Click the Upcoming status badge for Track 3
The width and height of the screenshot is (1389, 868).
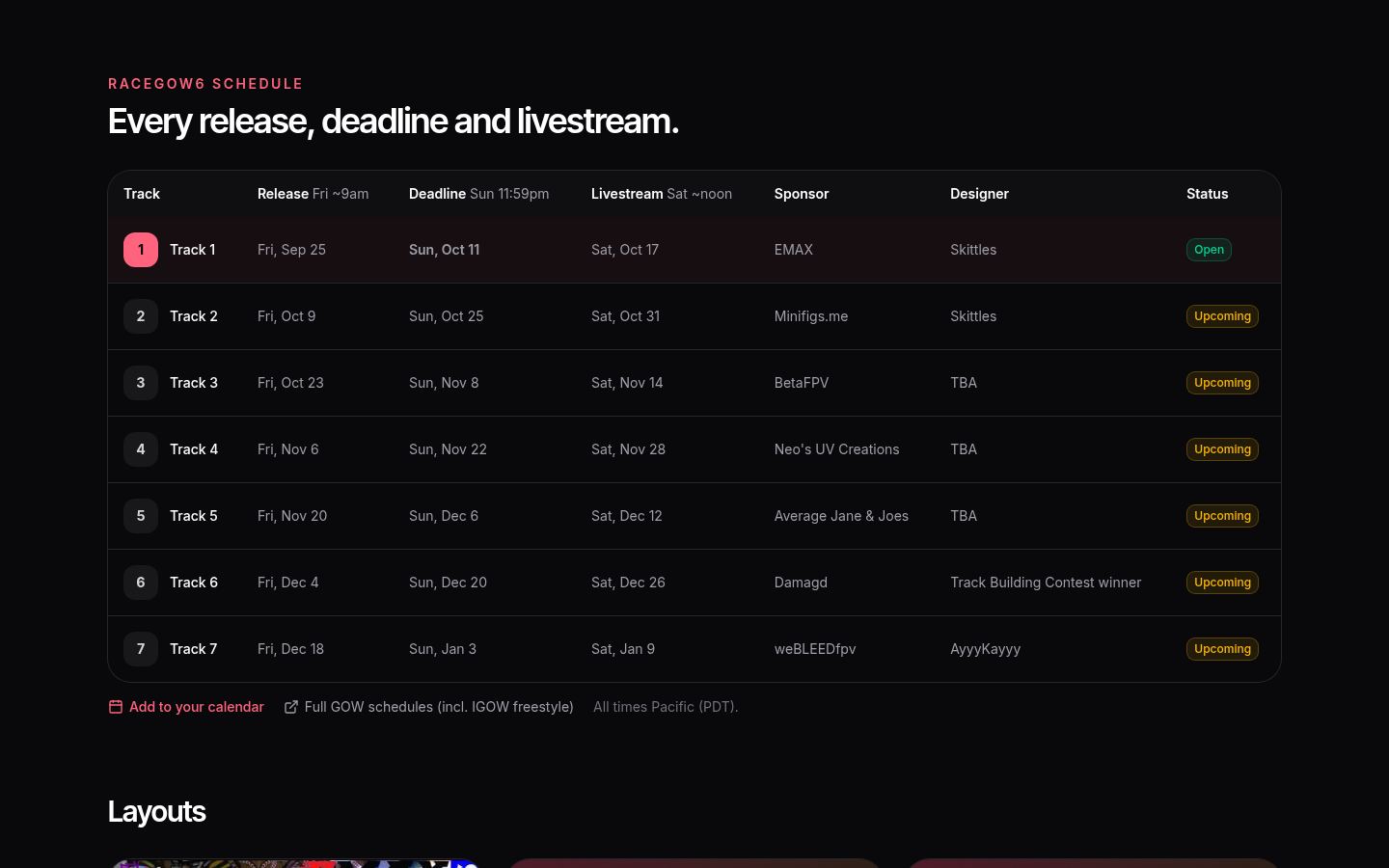pos(1222,383)
